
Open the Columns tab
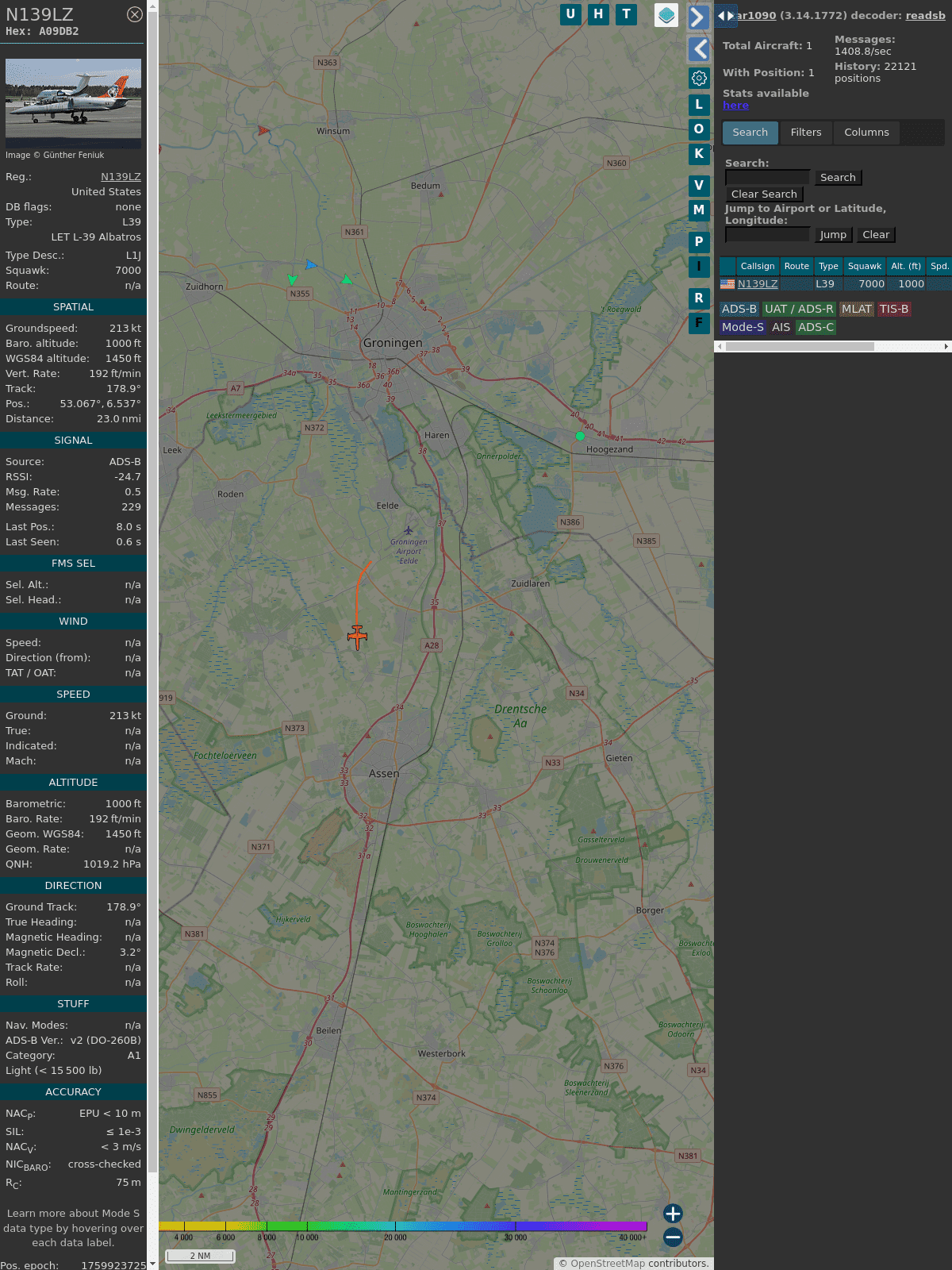(866, 133)
